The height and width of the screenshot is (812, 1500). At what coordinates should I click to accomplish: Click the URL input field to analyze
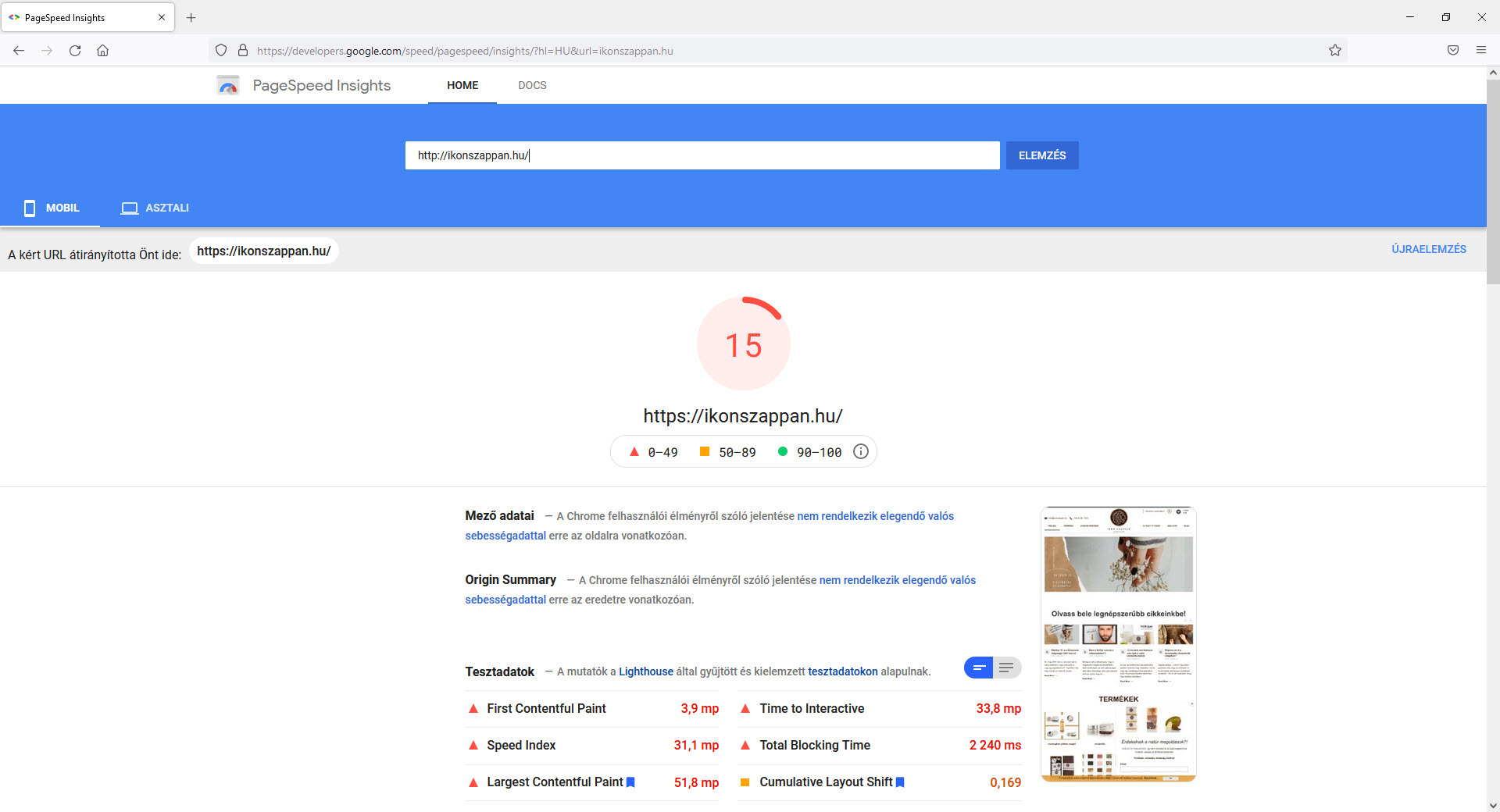tap(702, 155)
